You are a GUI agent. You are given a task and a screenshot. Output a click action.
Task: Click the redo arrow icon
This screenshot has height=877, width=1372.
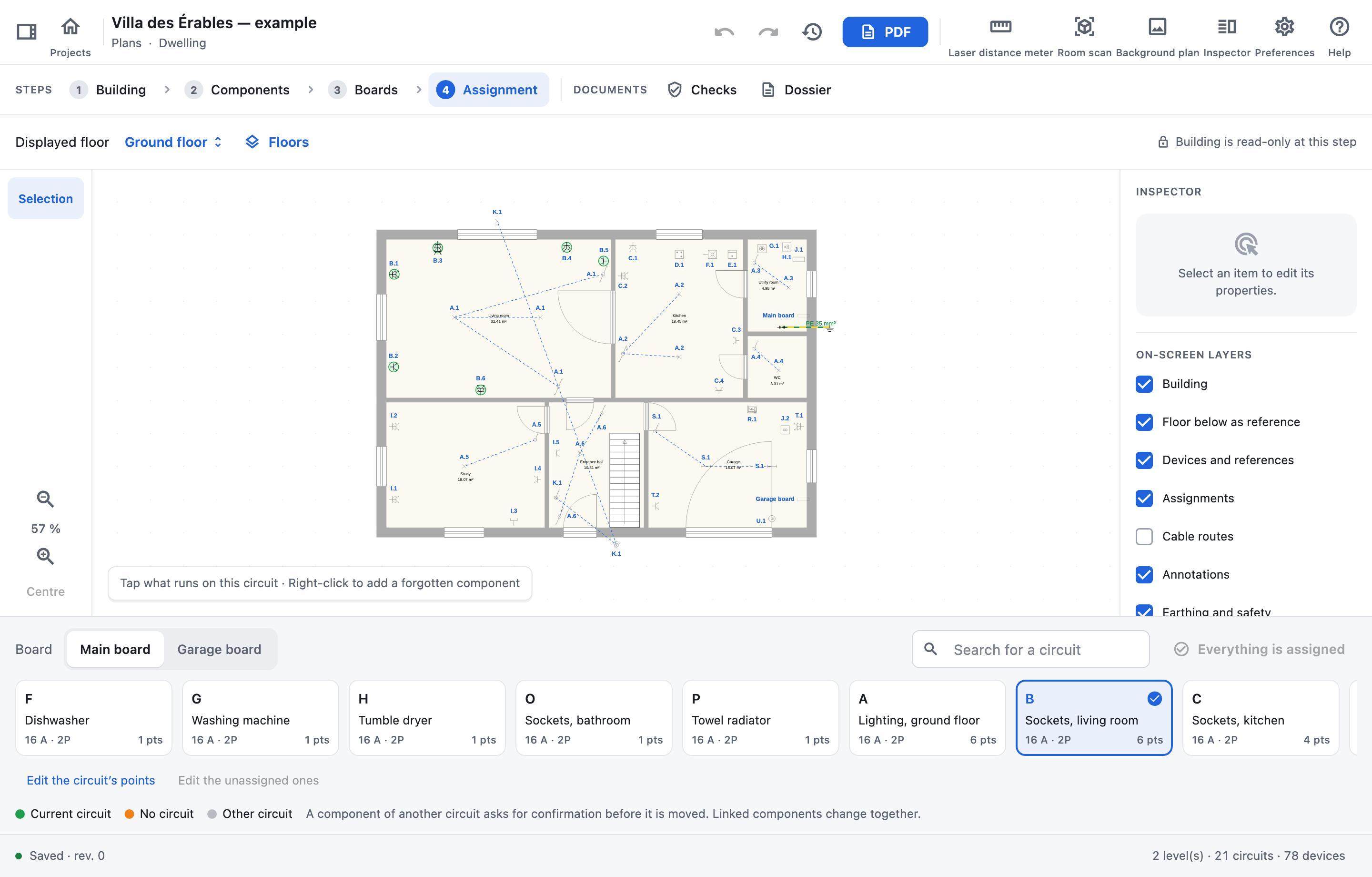768,32
